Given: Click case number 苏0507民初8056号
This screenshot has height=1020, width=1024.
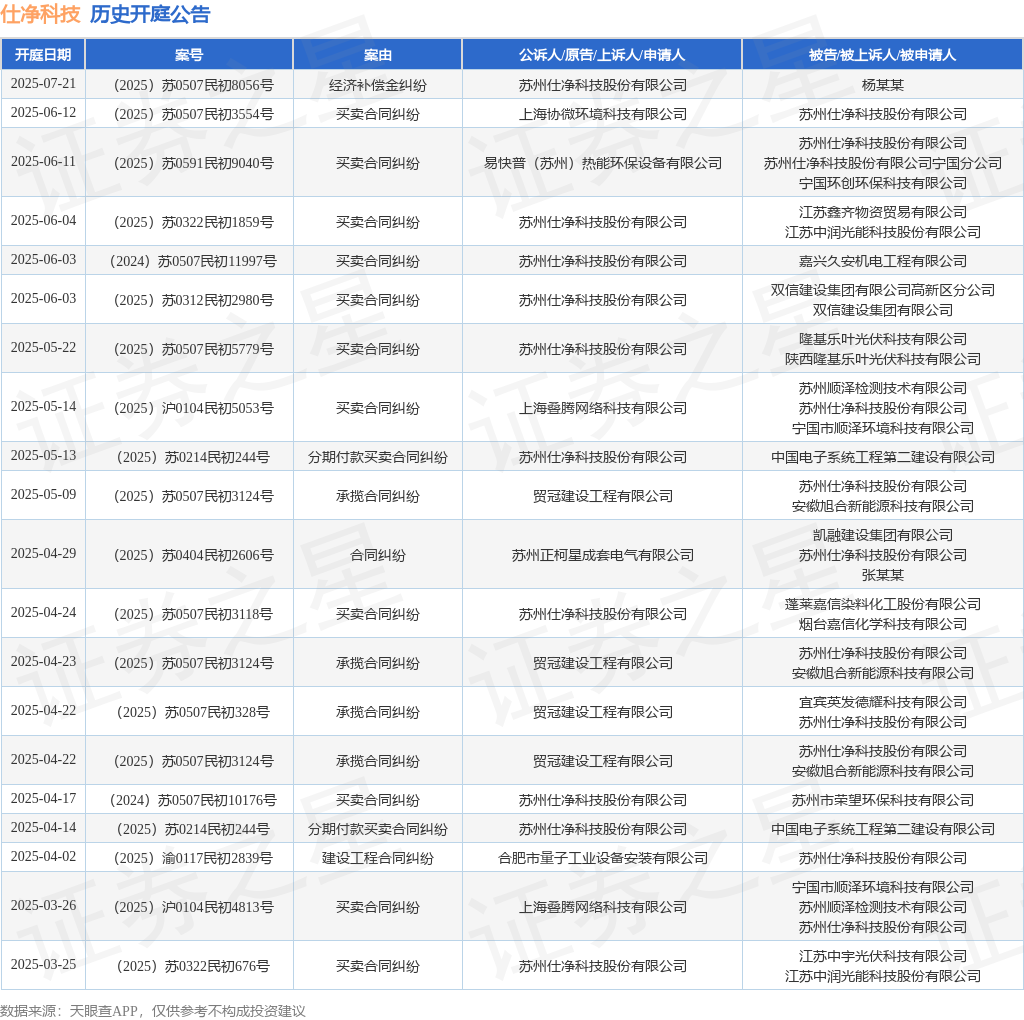Looking at the screenshot, I should 193,85.
